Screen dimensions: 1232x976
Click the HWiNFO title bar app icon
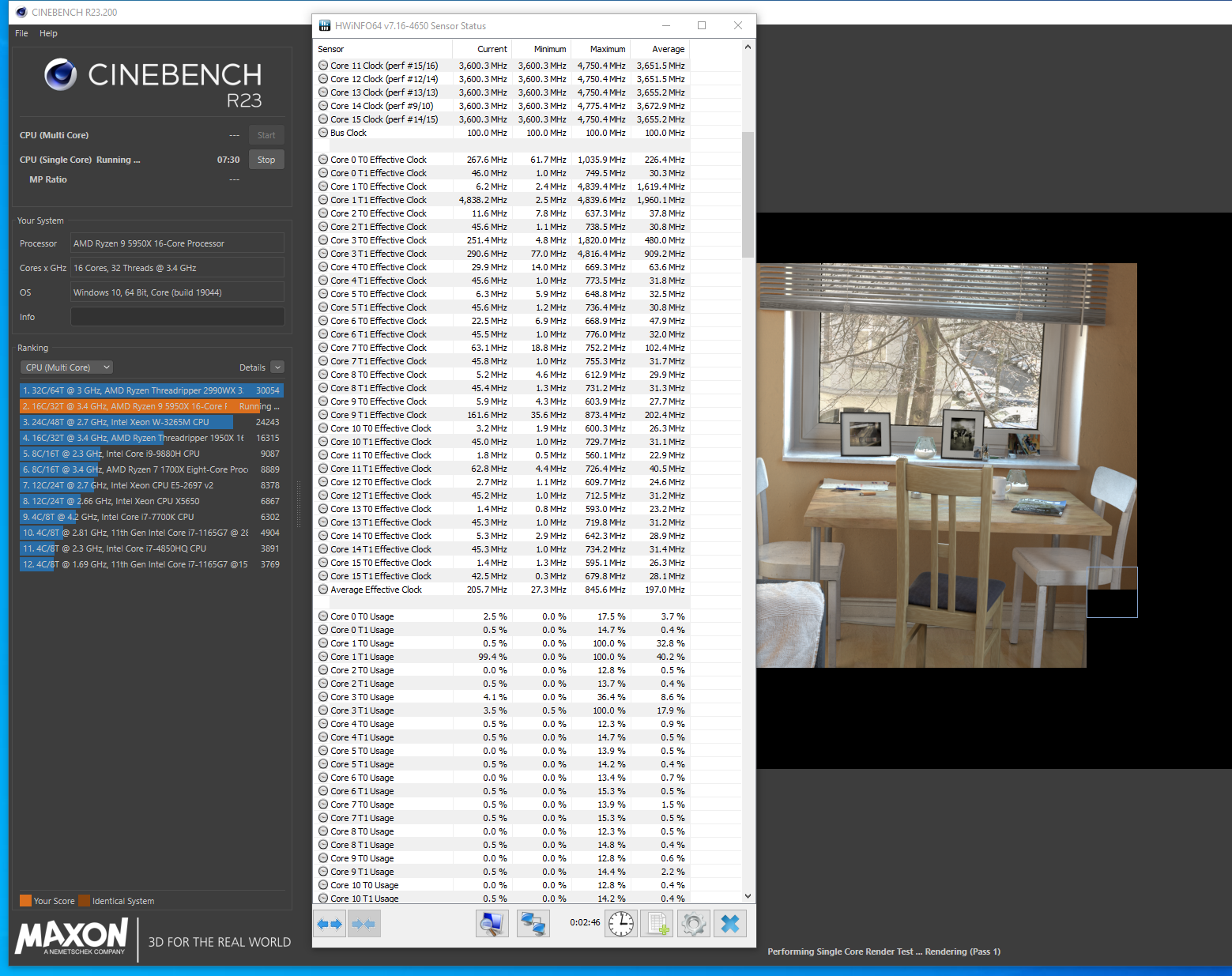pyautogui.click(x=325, y=25)
